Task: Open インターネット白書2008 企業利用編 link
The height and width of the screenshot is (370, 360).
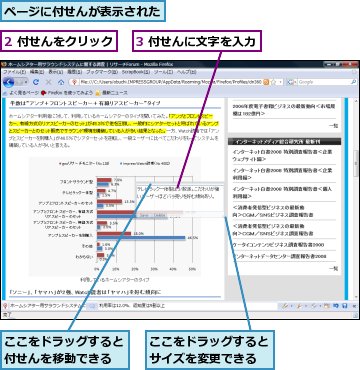Action: coord(282,174)
